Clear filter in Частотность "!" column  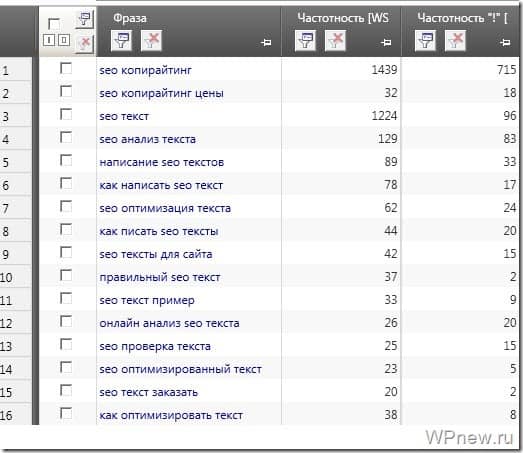(x=455, y=41)
